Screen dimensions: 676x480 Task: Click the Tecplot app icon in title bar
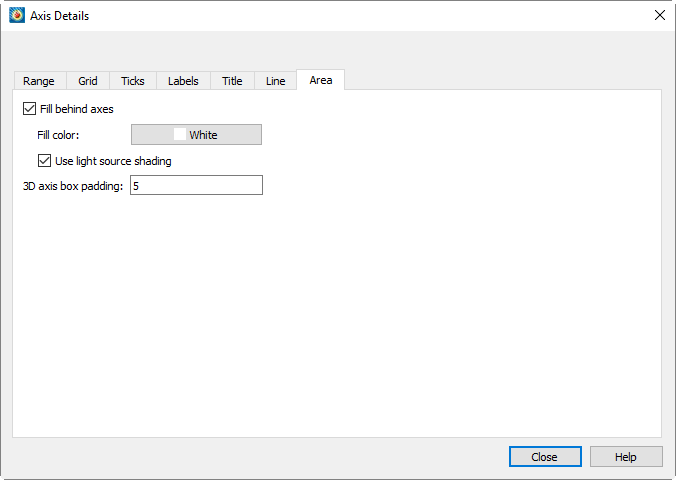[x=17, y=15]
